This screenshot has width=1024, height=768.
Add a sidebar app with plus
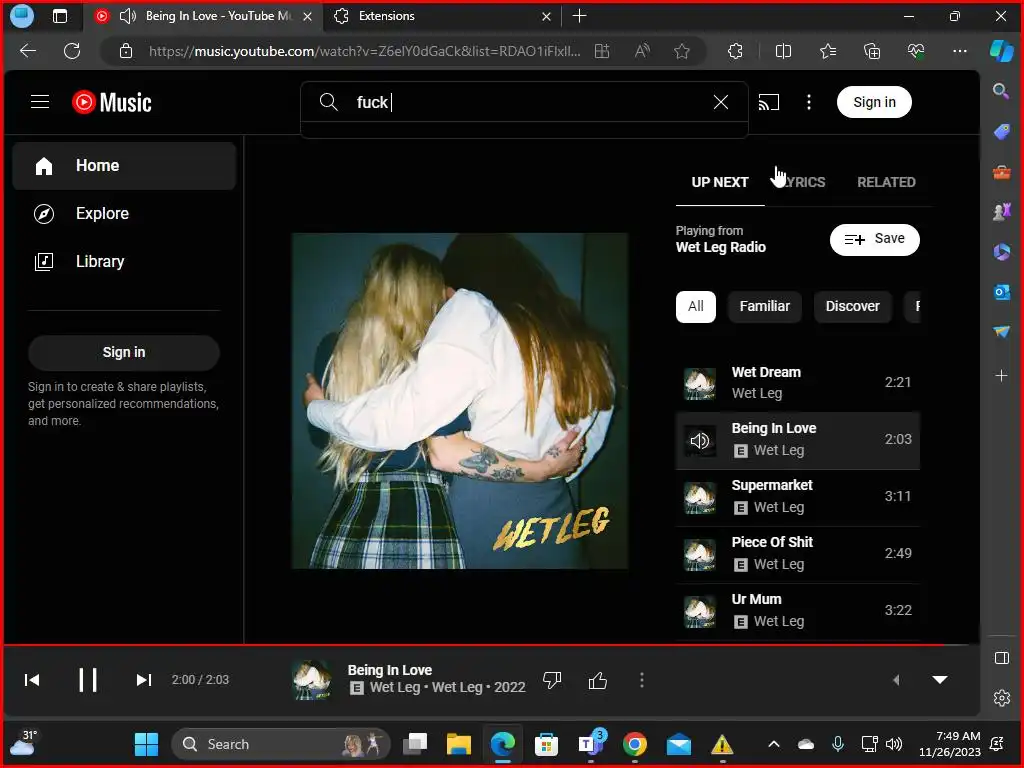pyautogui.click(x=1001, y=376)
